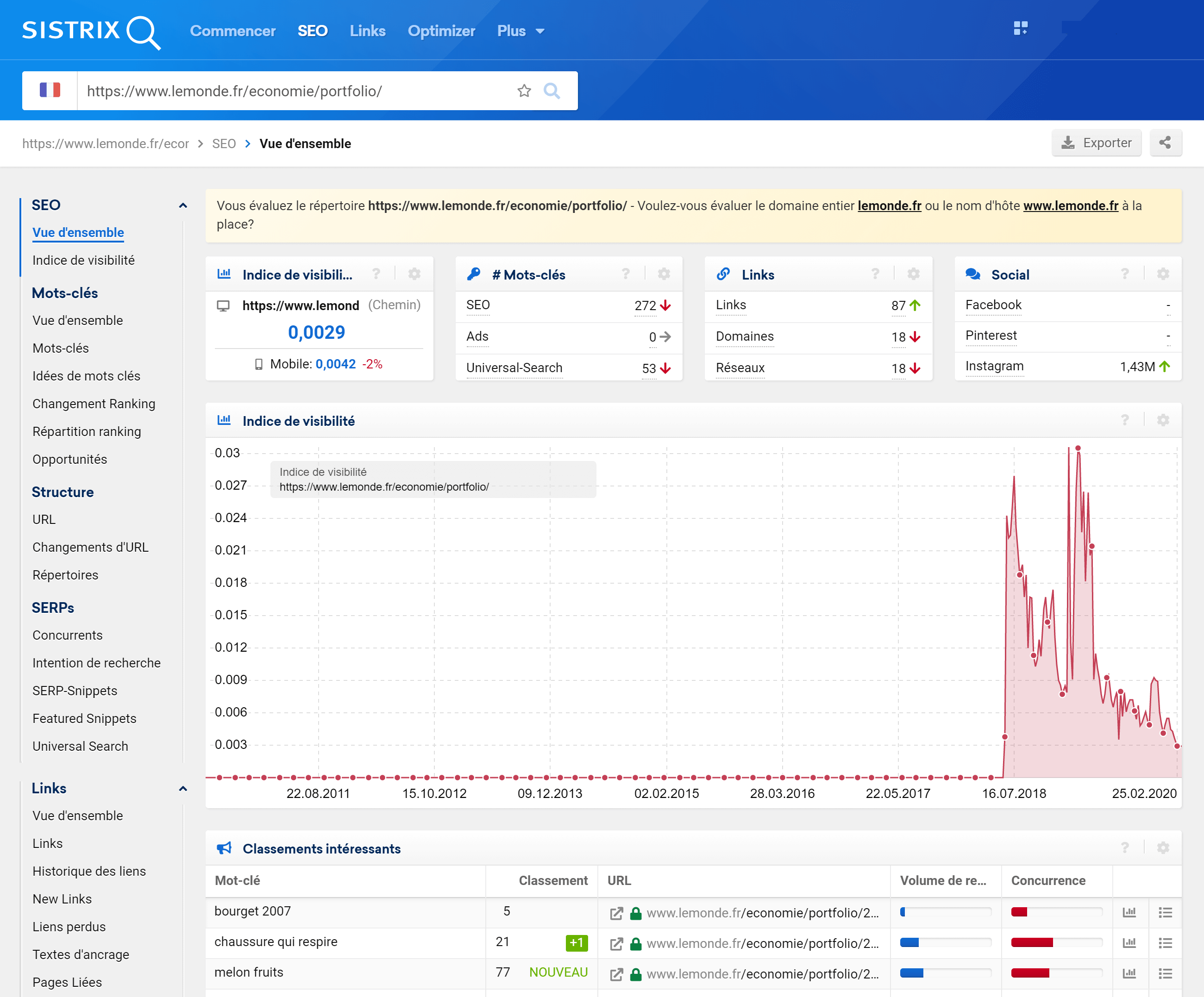1204x997 pixels.
Task: Show history chart icon for bourget 2007
Action: tap(1129, 912)
